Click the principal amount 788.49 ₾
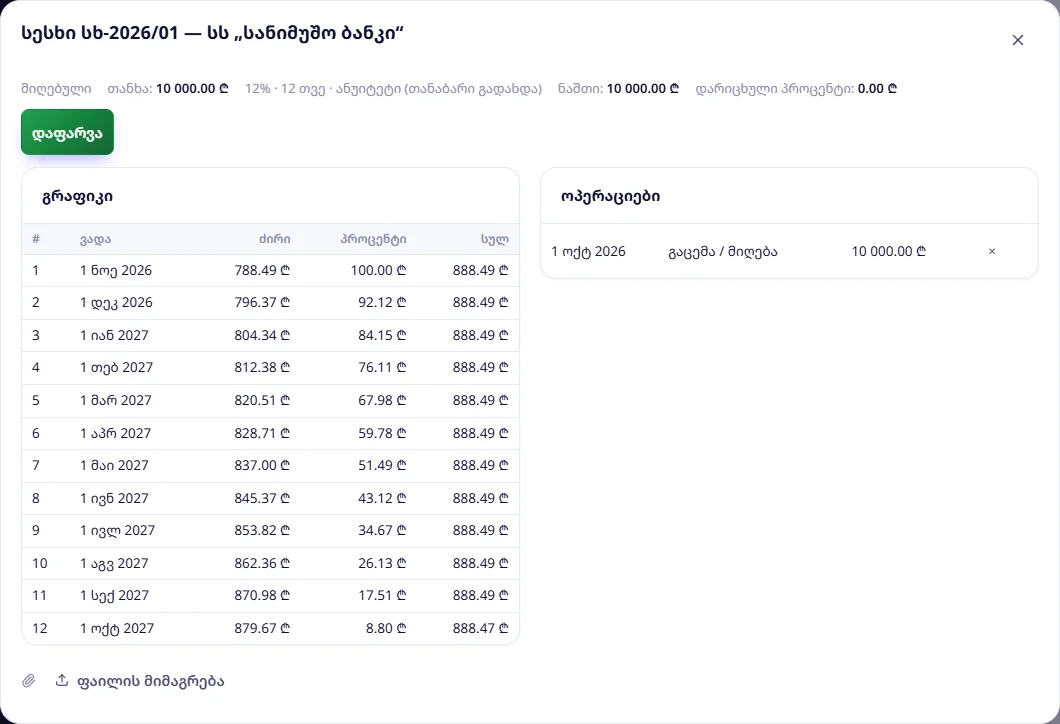Viewport: 1060px width, 724px height. (262, 270)
